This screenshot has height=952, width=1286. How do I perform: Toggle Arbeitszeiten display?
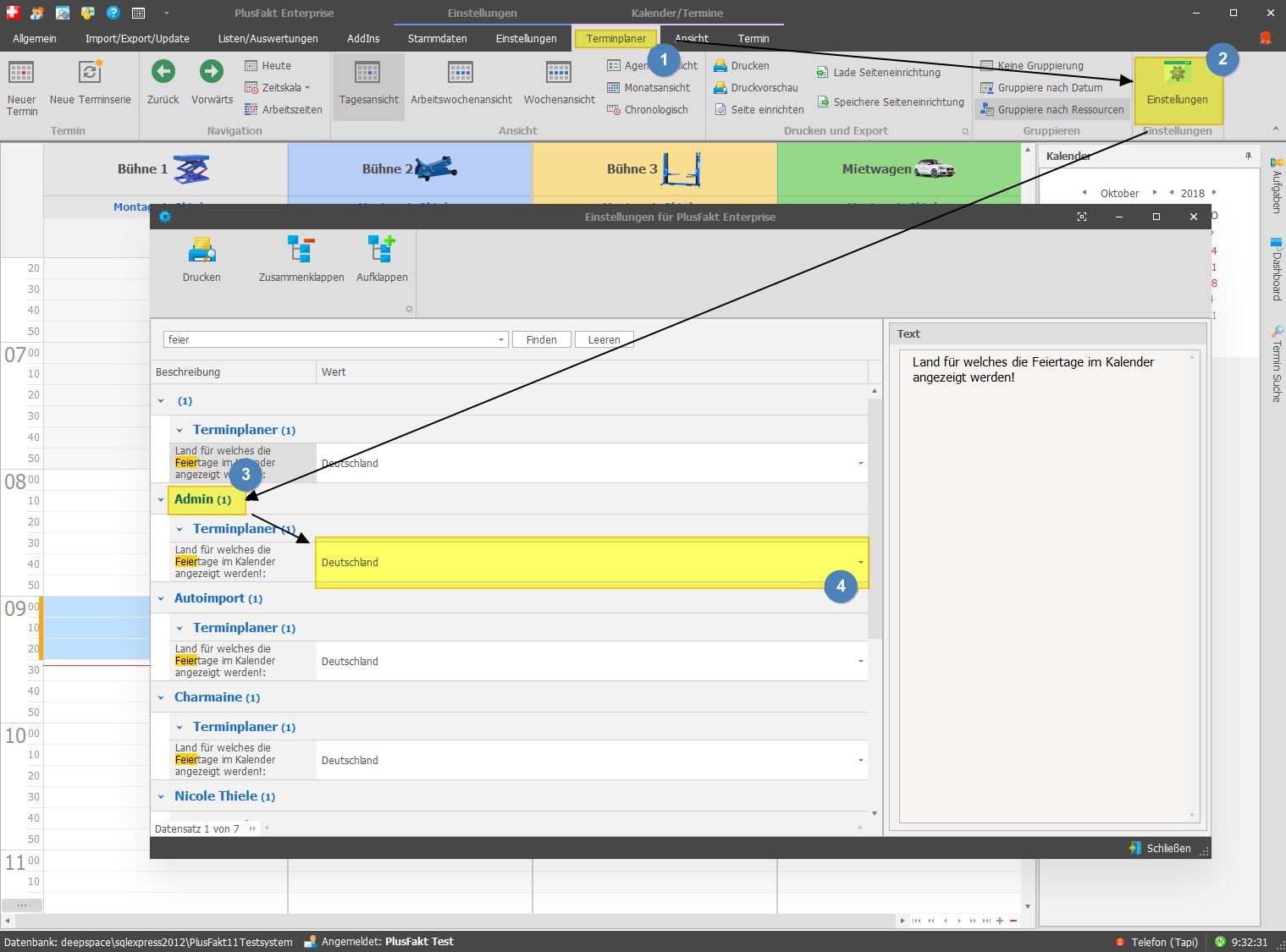tap(284, 109)
